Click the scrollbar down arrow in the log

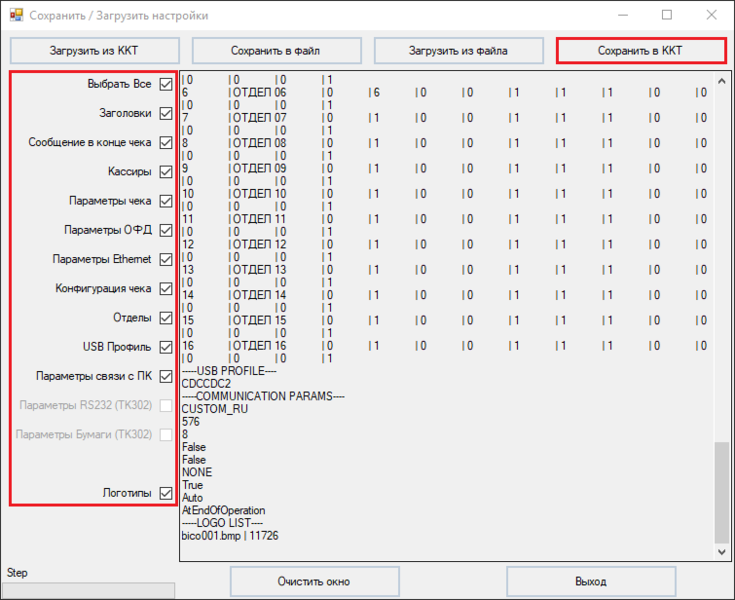click(723, 550)
